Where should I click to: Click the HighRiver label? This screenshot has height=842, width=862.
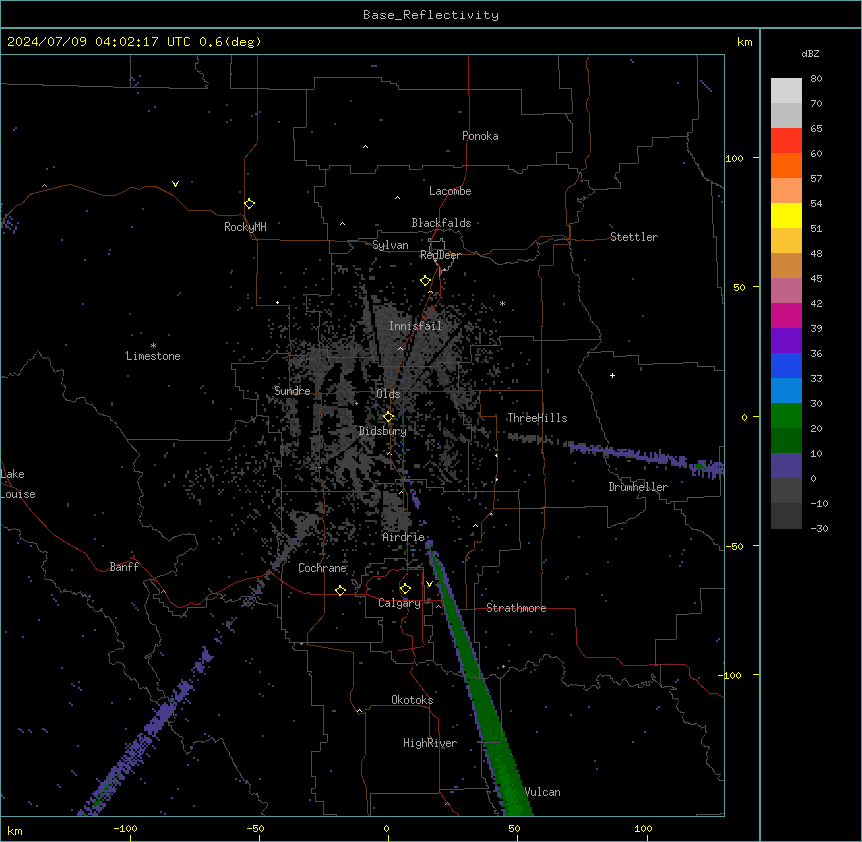(x=430, y=743)
